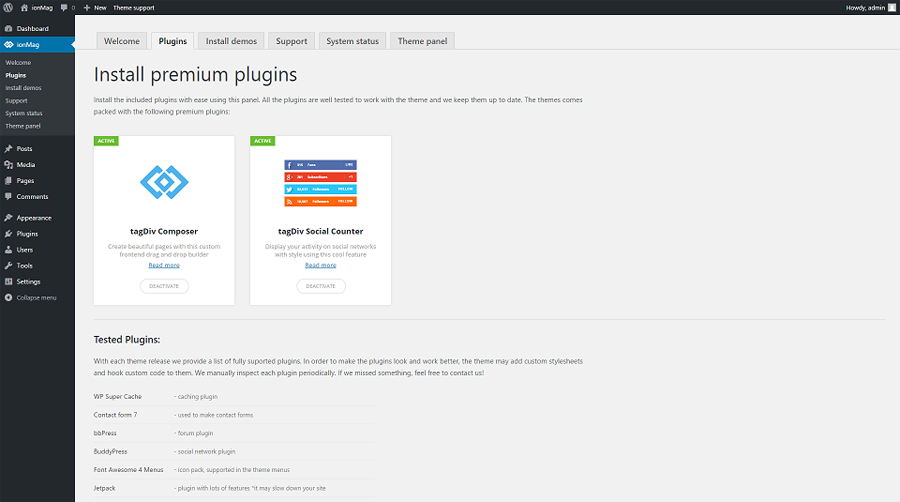
Task: Open the Users icon in sidebar
Action: pos(9,250)
